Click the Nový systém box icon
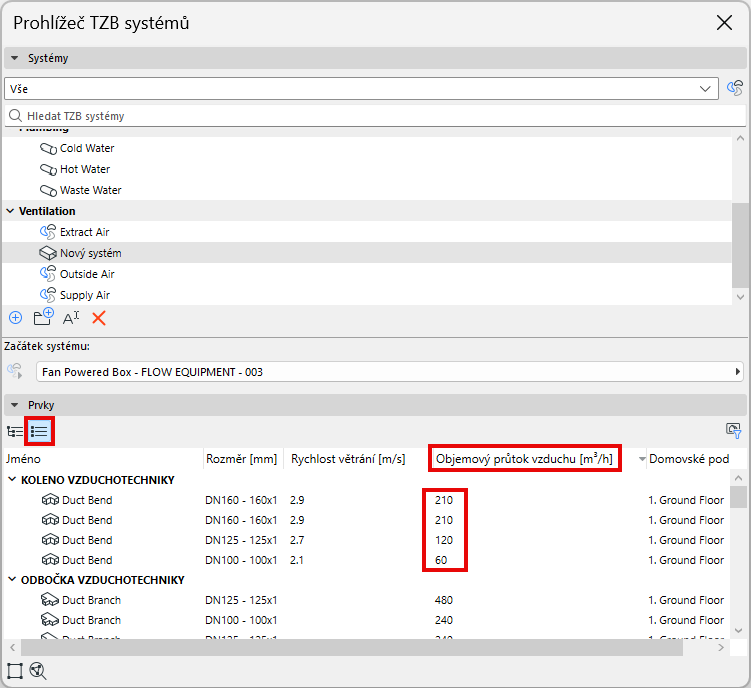The width and height of the screenshot is (751, 688). [47, 253]
